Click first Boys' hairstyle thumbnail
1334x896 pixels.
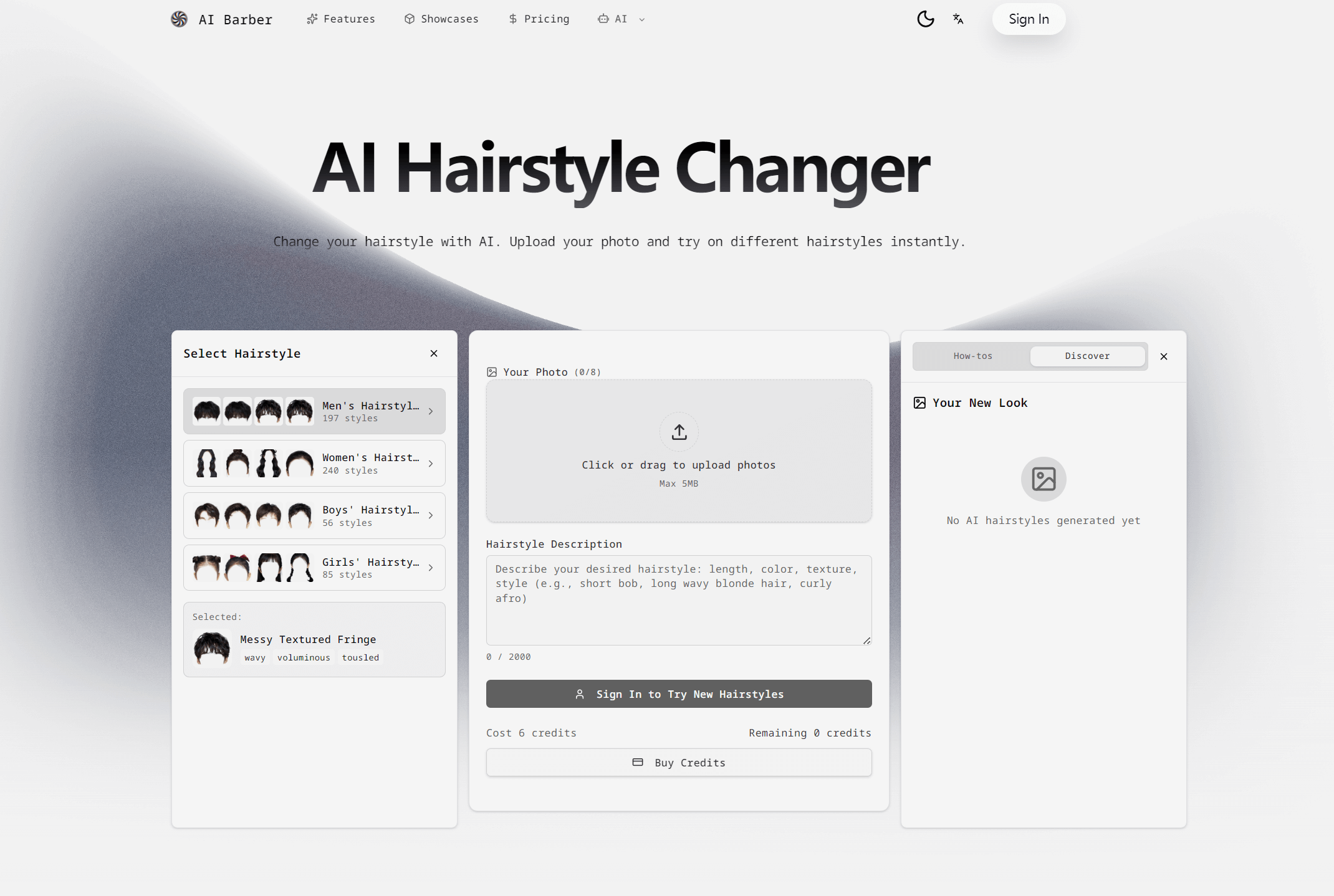207,515
